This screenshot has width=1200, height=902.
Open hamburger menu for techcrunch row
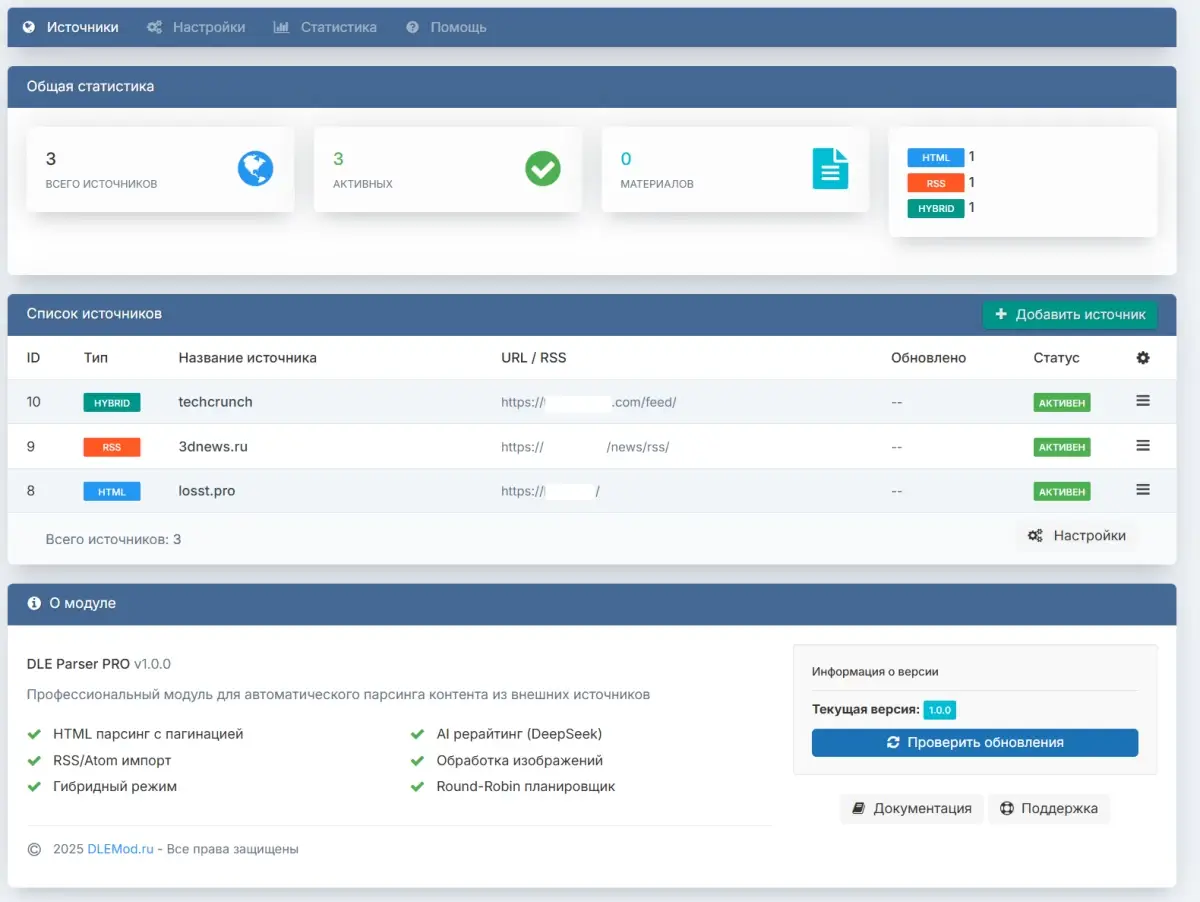1143,401
